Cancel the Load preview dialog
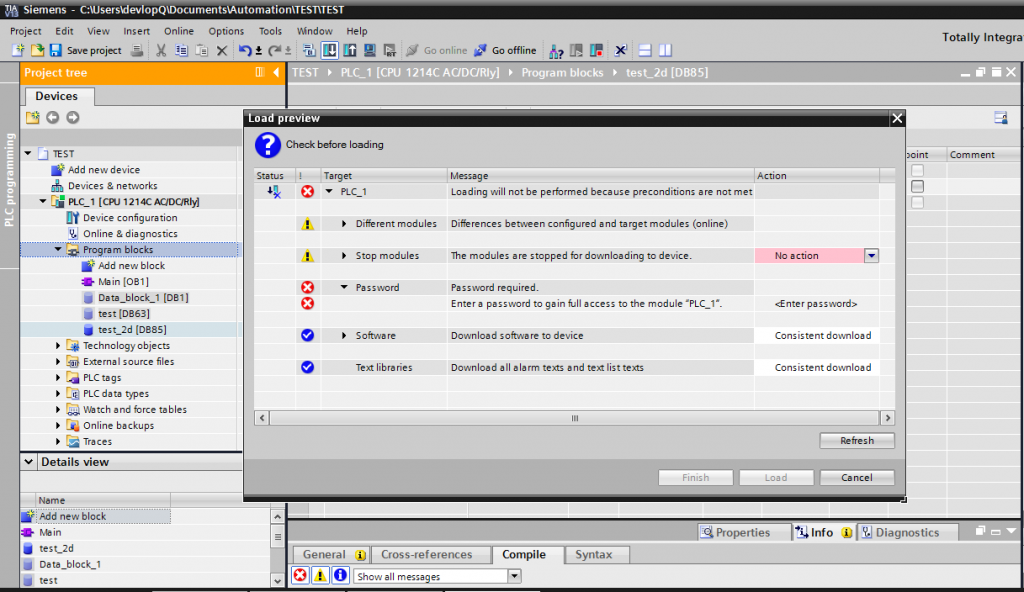Screen dimensions: 1024x592 (857, 478)
